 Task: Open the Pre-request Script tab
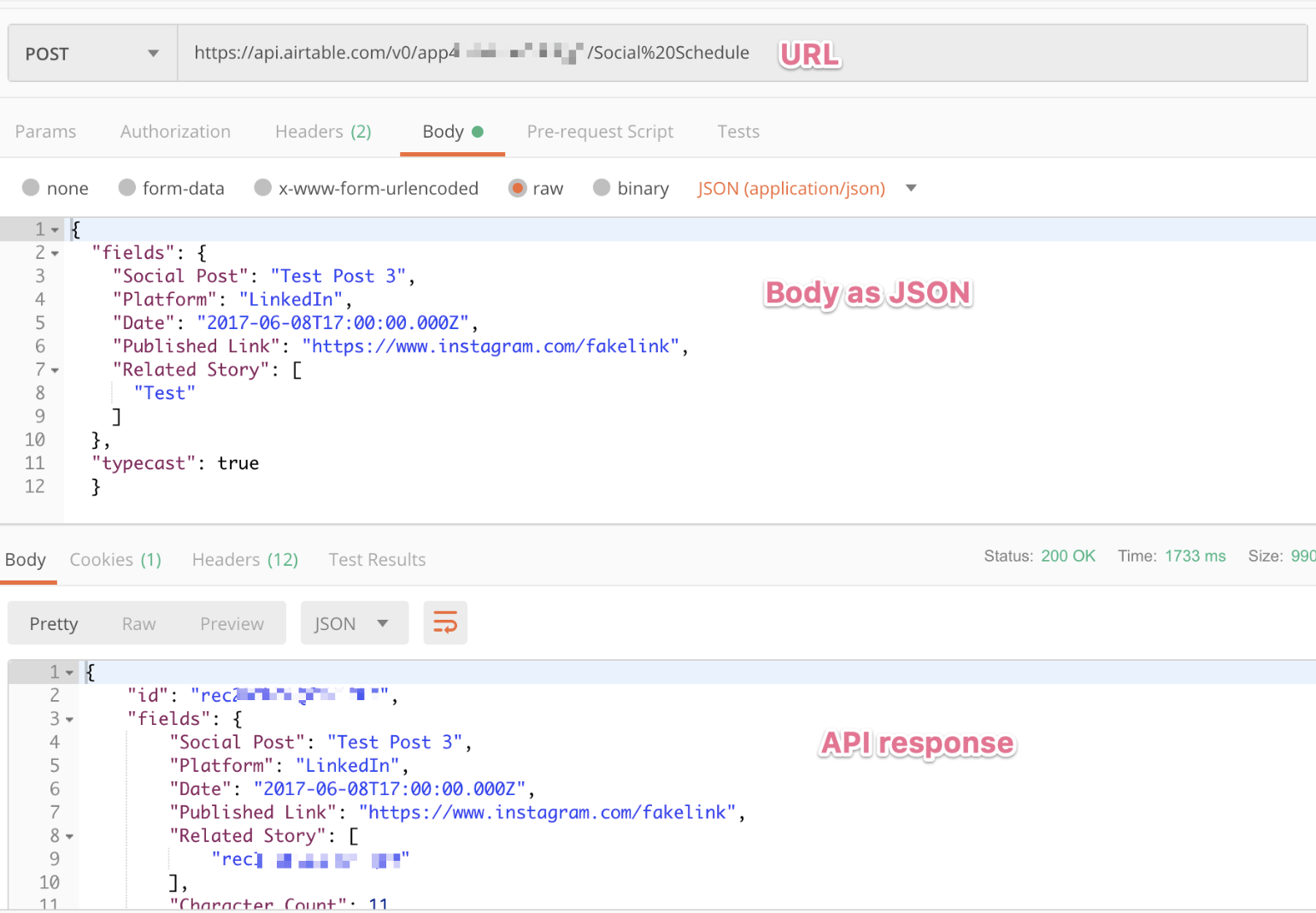tap(600, 132)
